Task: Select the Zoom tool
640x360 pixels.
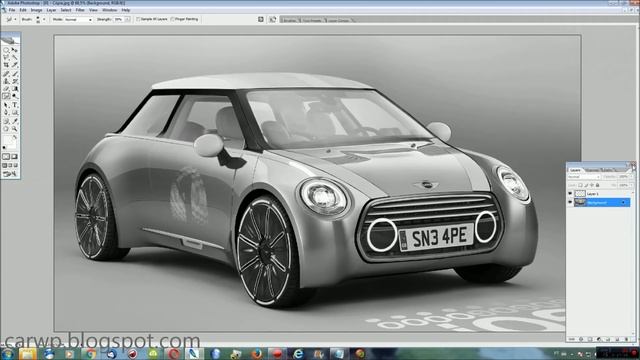Action: (15, 129)
